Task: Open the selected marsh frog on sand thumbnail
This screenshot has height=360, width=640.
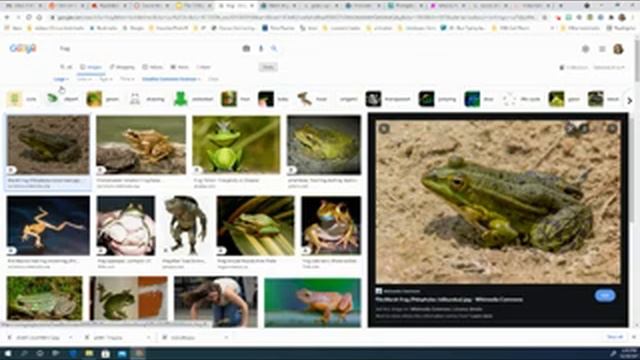Action: point(48,145)
